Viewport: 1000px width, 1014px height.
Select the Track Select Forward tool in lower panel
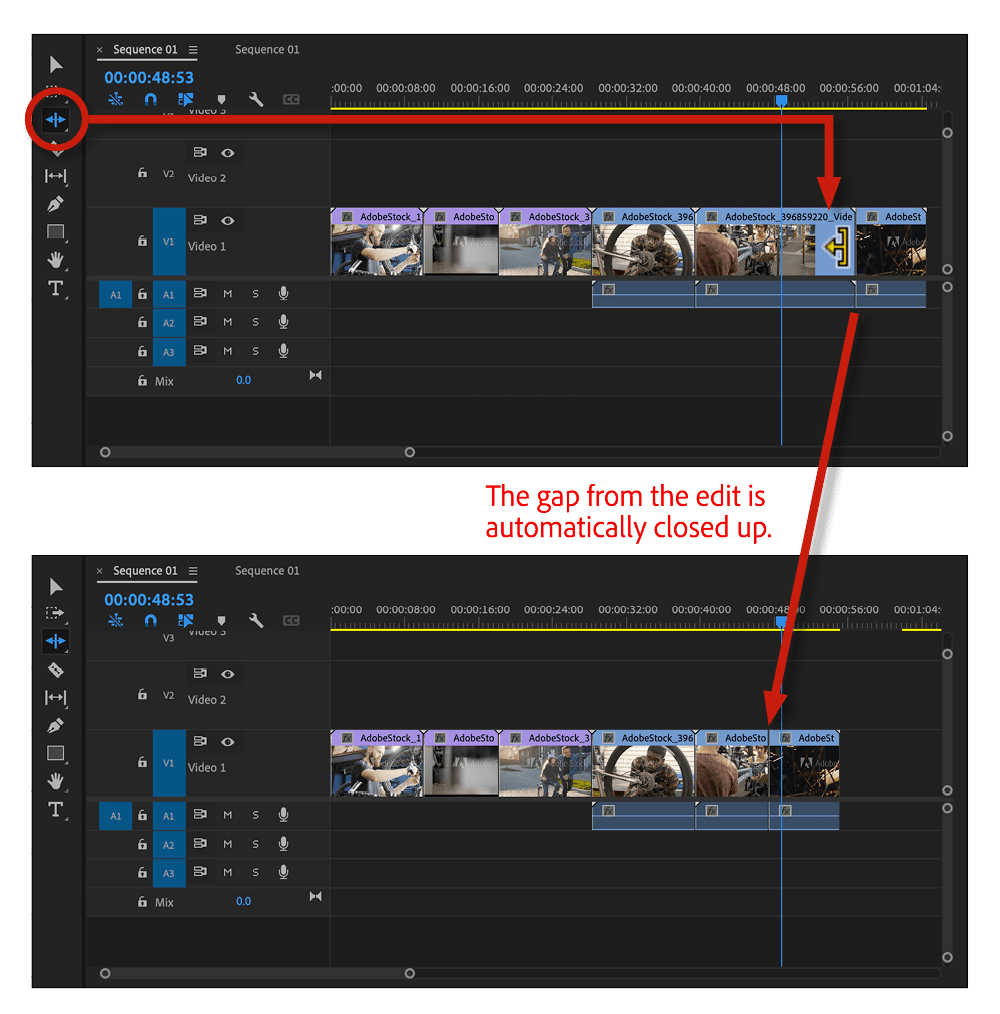click(56, 612)
